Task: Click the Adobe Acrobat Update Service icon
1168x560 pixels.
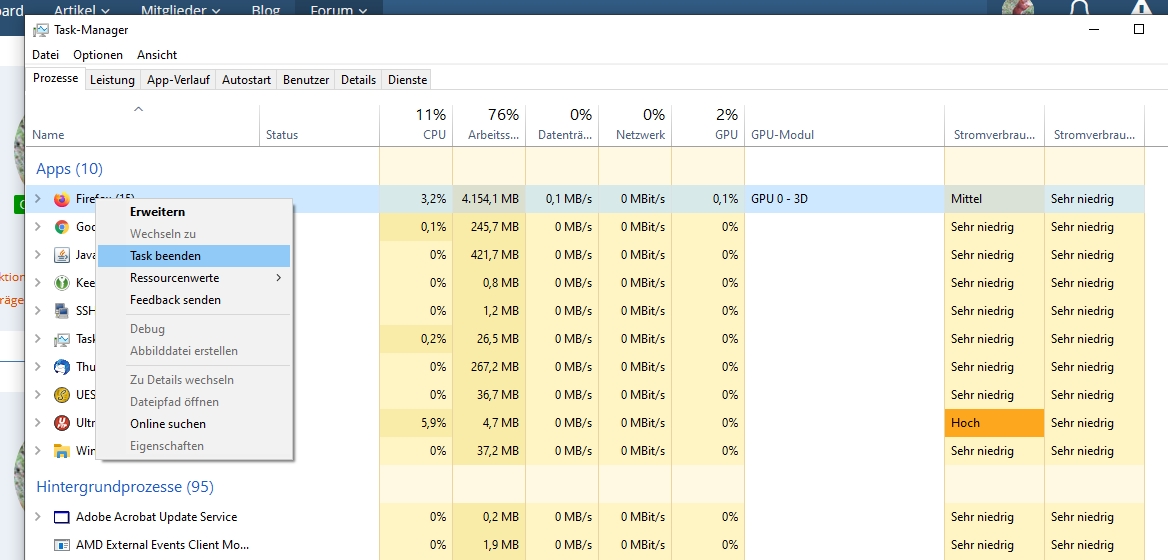Action: point(61,517)
